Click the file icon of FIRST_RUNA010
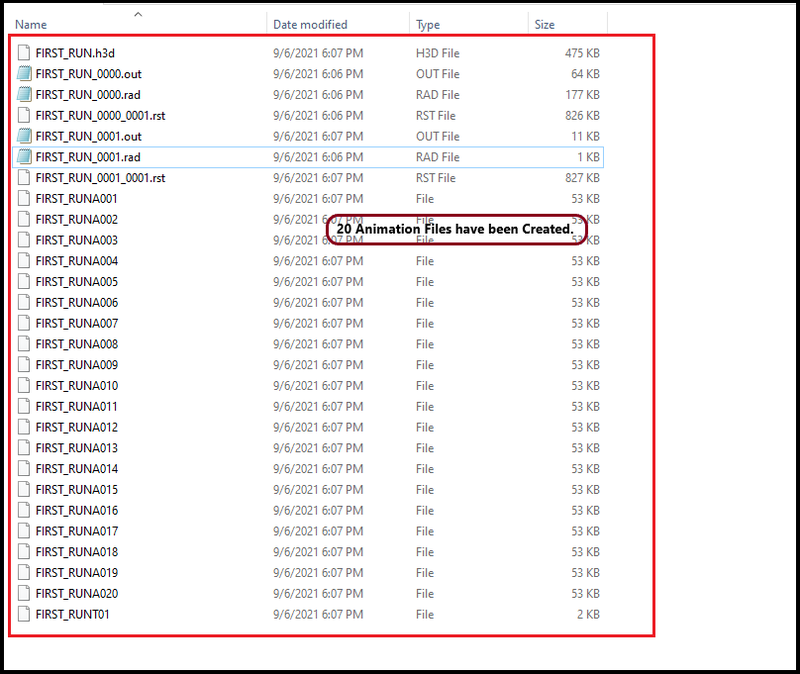Screen dimensions: 800x674 point(24,386)
